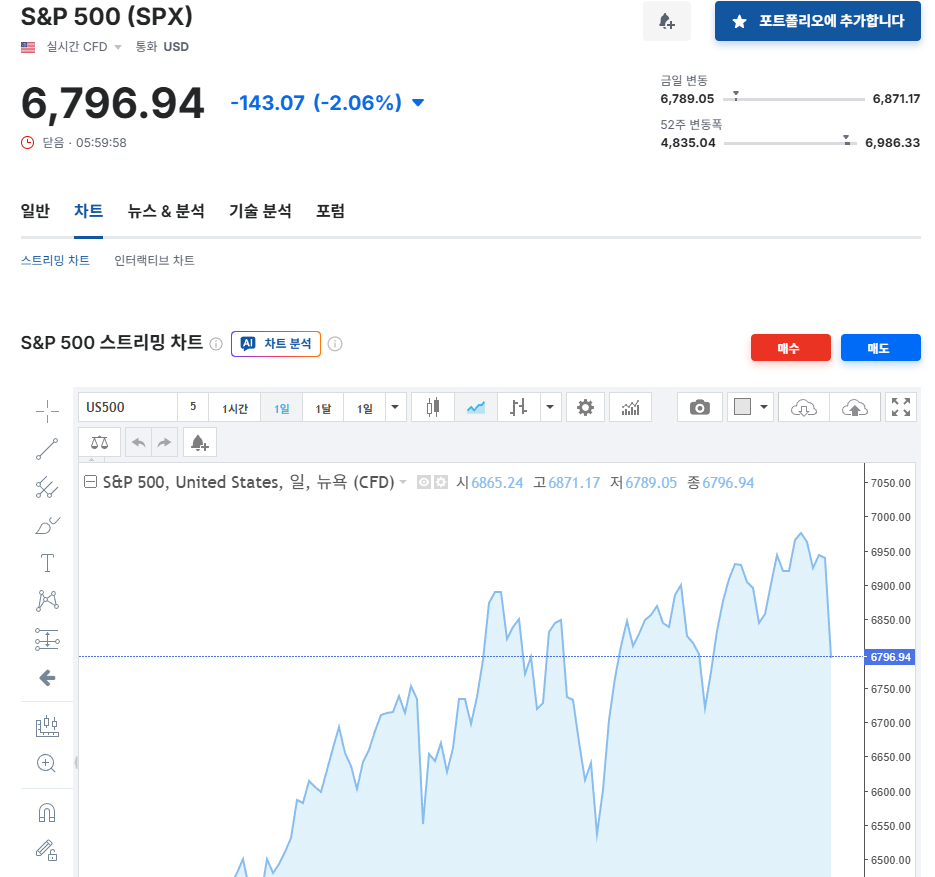Viewport: 935px width, 877px height.
Task: Open series settings gear in legend
Action: tap(441, 482)
